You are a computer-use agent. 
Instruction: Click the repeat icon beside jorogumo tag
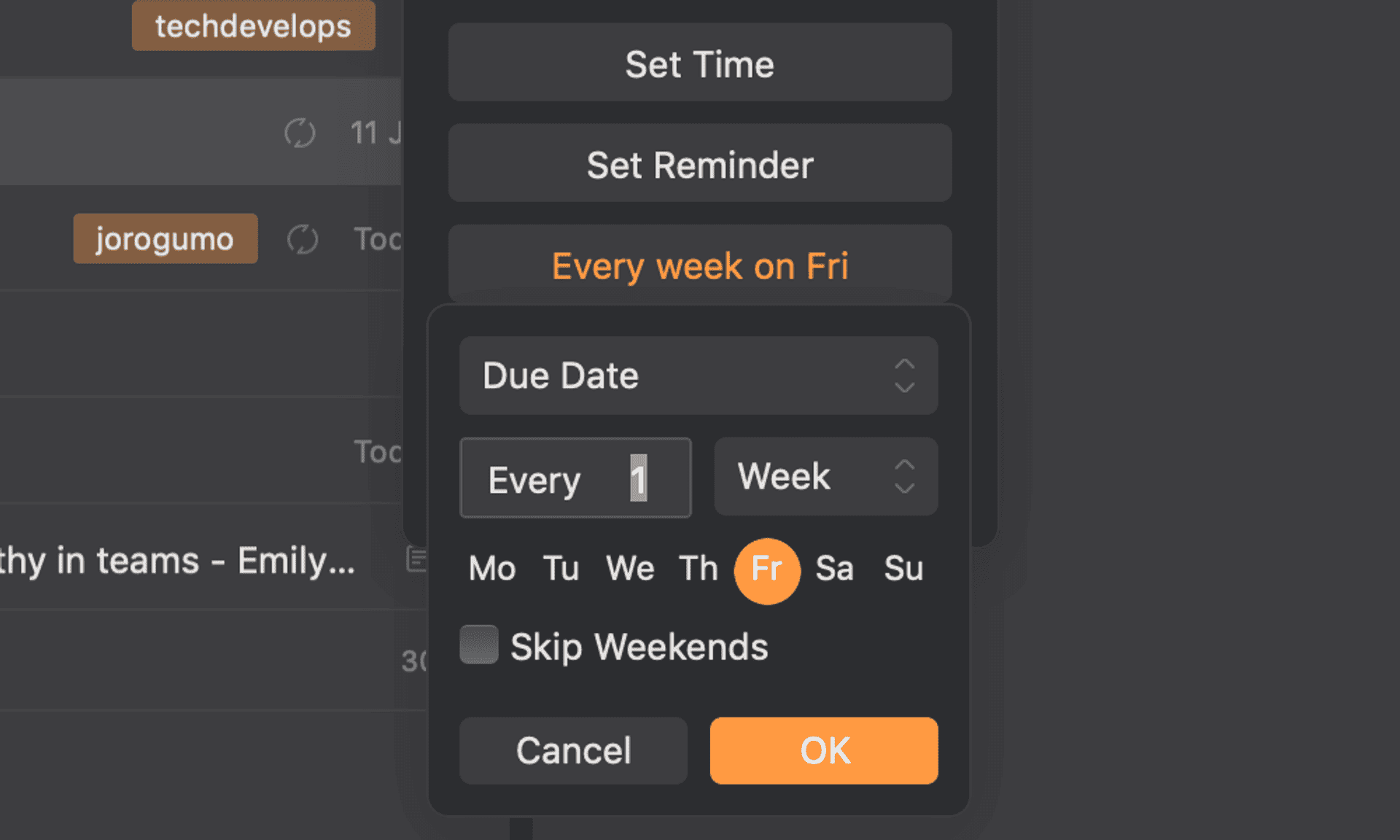tap(302, 239)
